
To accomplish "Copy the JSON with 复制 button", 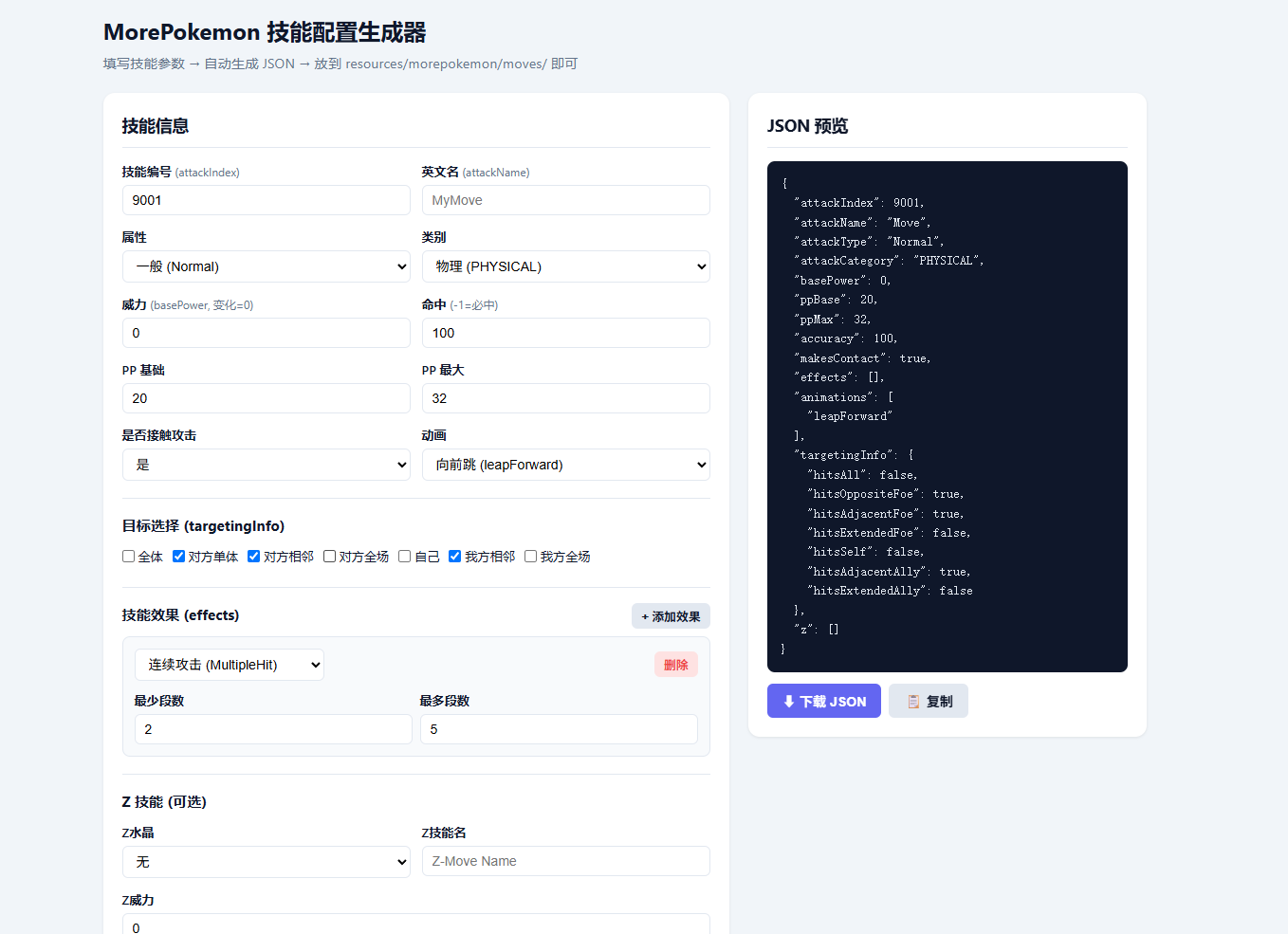I will (929, 701).
